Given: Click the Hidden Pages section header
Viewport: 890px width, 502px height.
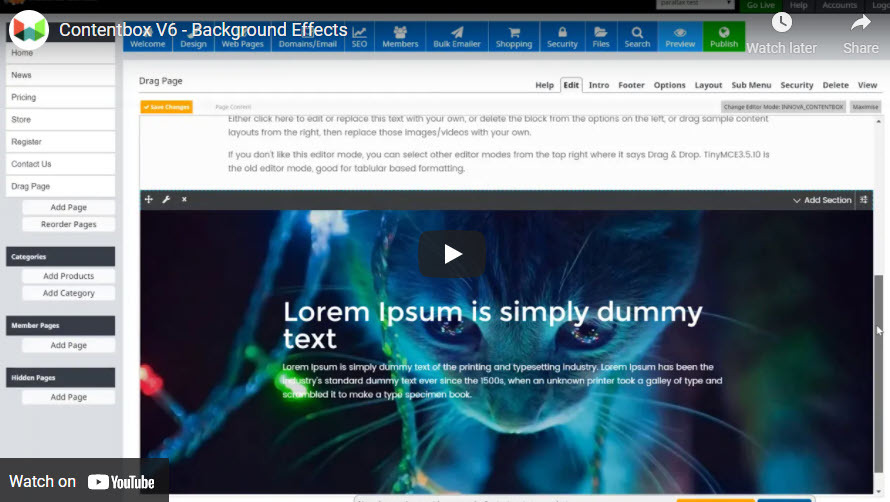Looking at the screenshot, I should tap(60, 378).
